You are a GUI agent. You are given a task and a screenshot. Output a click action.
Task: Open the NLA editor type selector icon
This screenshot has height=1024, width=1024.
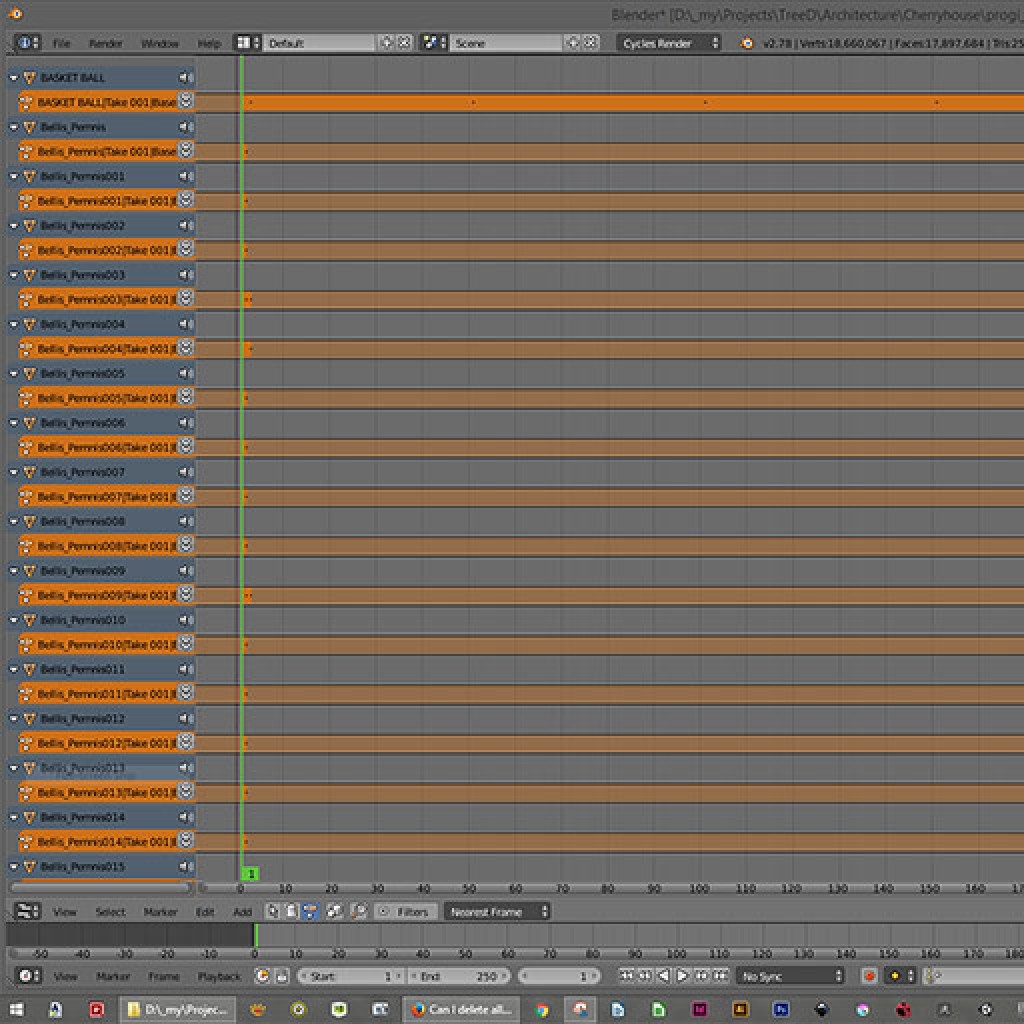coord(26,911)
